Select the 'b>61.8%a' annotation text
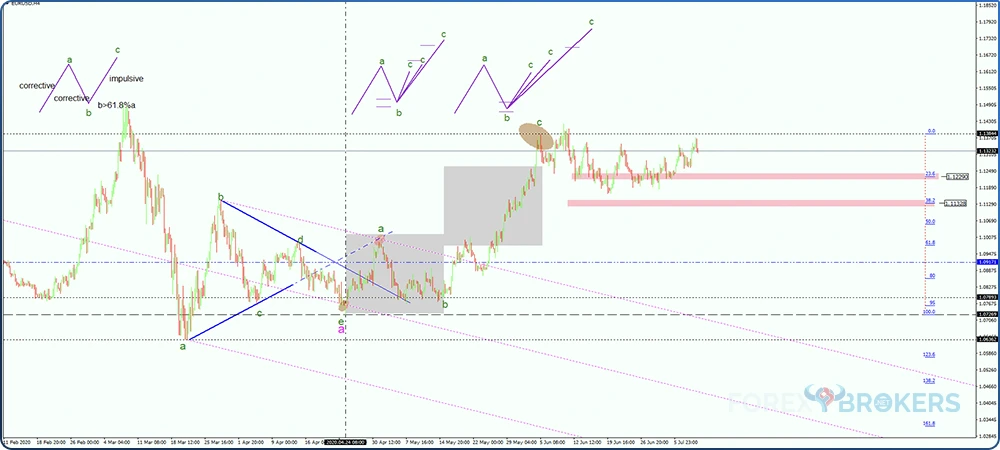The width and height of the screenshot is (1000, 450). click(117, 102)
